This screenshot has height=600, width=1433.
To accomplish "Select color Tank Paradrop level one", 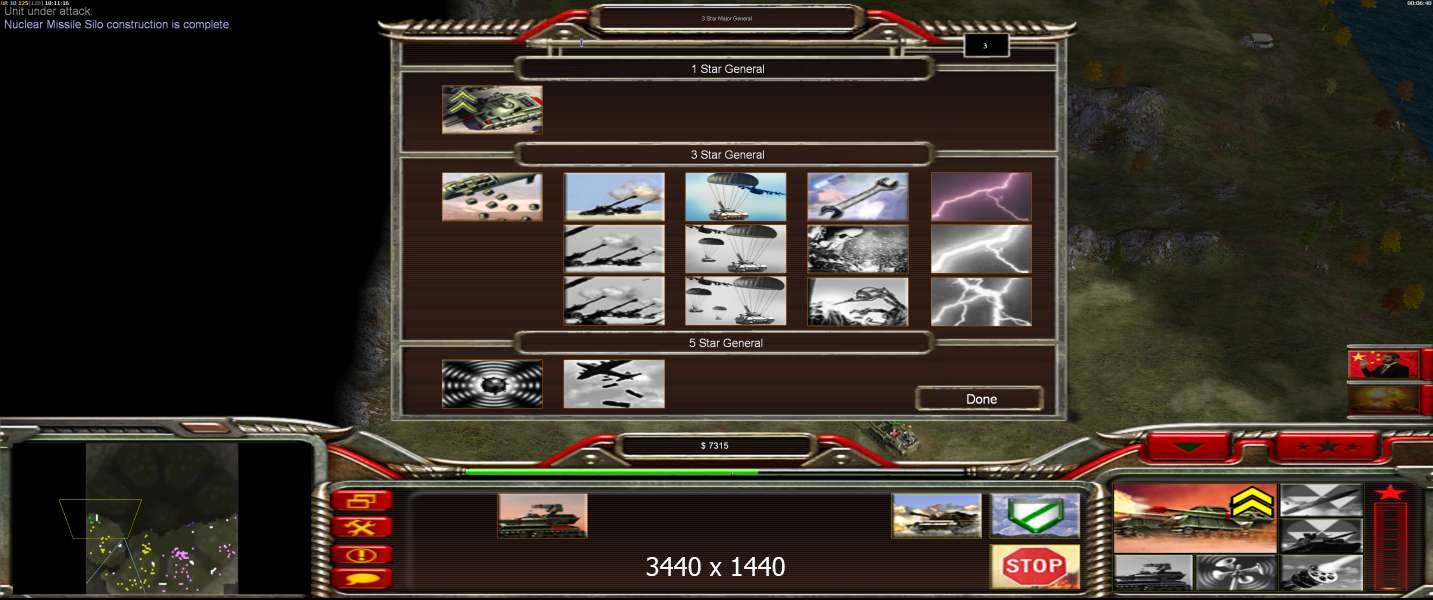I will click(735, 196).
